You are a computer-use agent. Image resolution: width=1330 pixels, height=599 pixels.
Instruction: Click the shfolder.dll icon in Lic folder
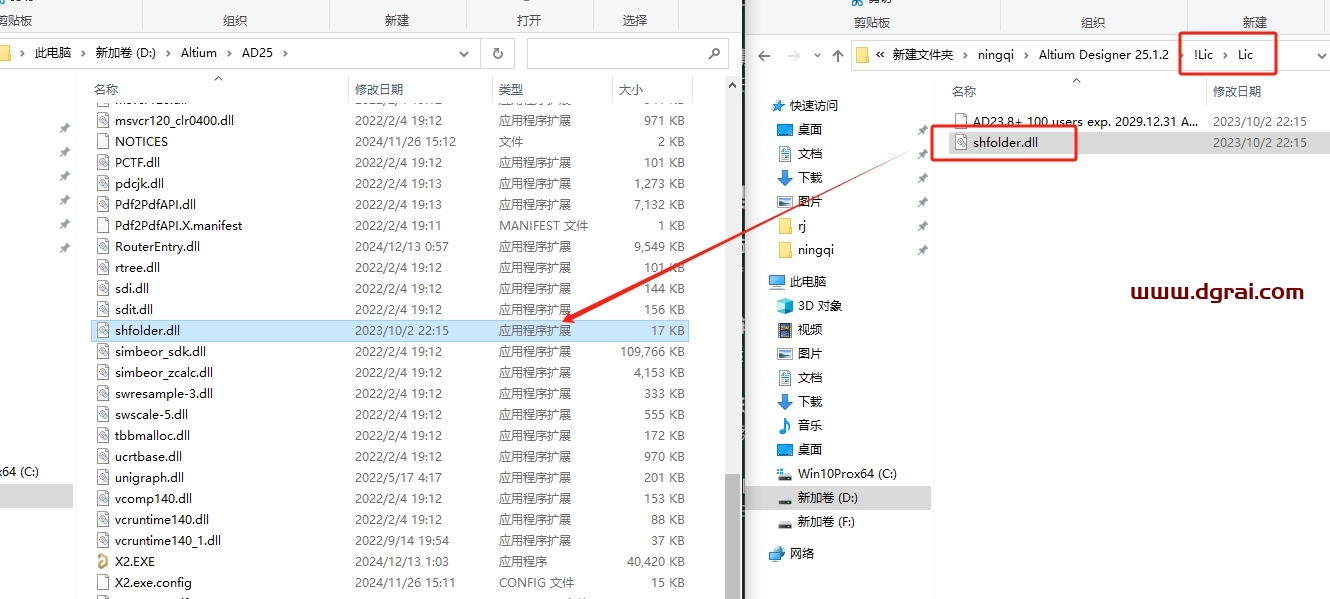pyautogui.click(x=961, y=142)
